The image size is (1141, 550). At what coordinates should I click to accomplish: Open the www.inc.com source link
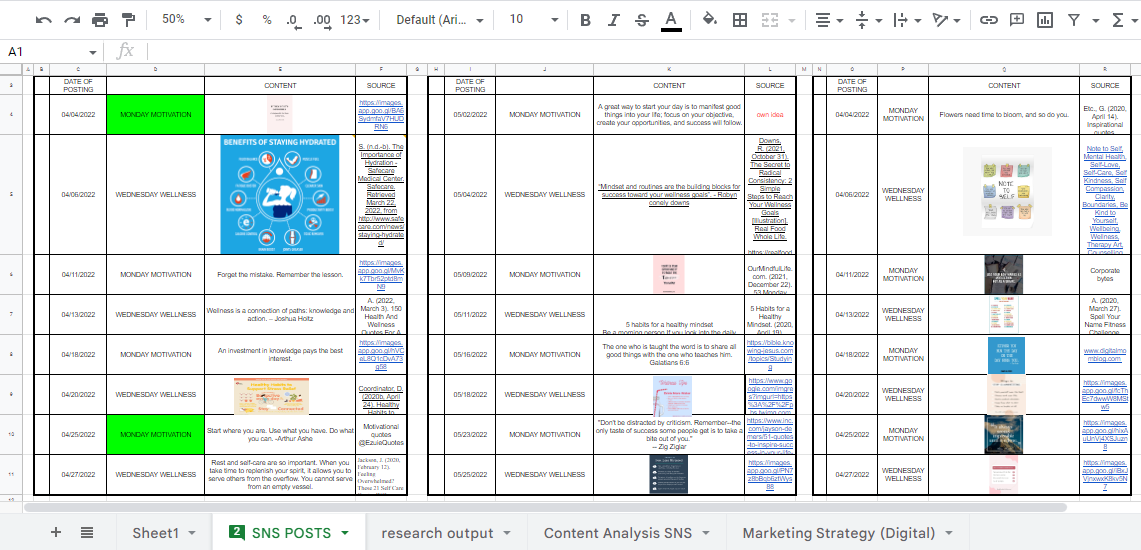(x=770, y=434)
